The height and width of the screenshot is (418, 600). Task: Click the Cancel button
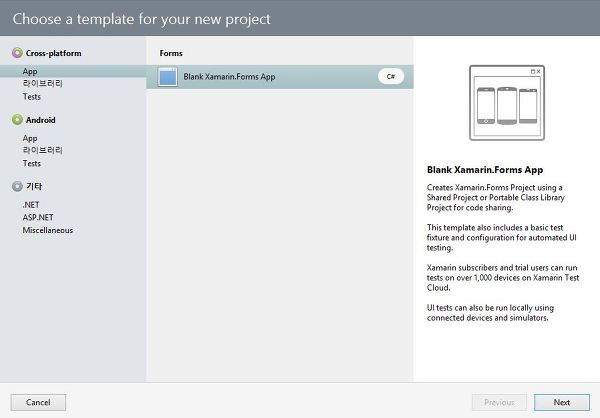38,402
